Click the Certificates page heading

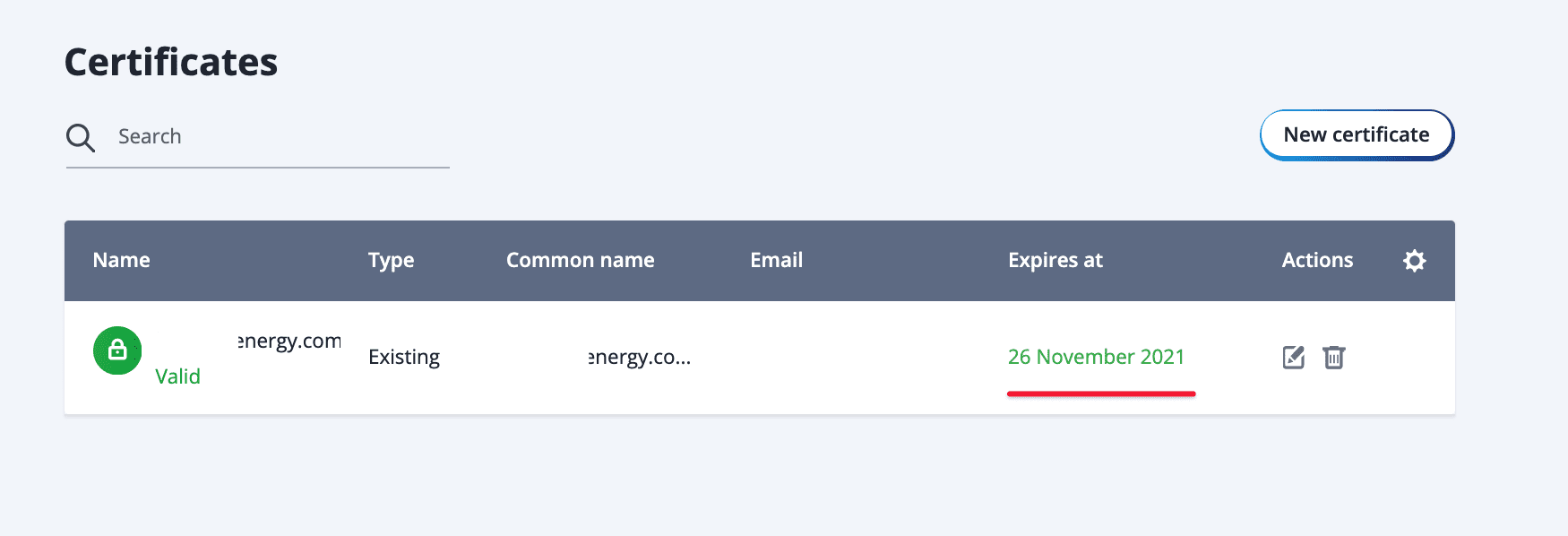click(171, 63)
